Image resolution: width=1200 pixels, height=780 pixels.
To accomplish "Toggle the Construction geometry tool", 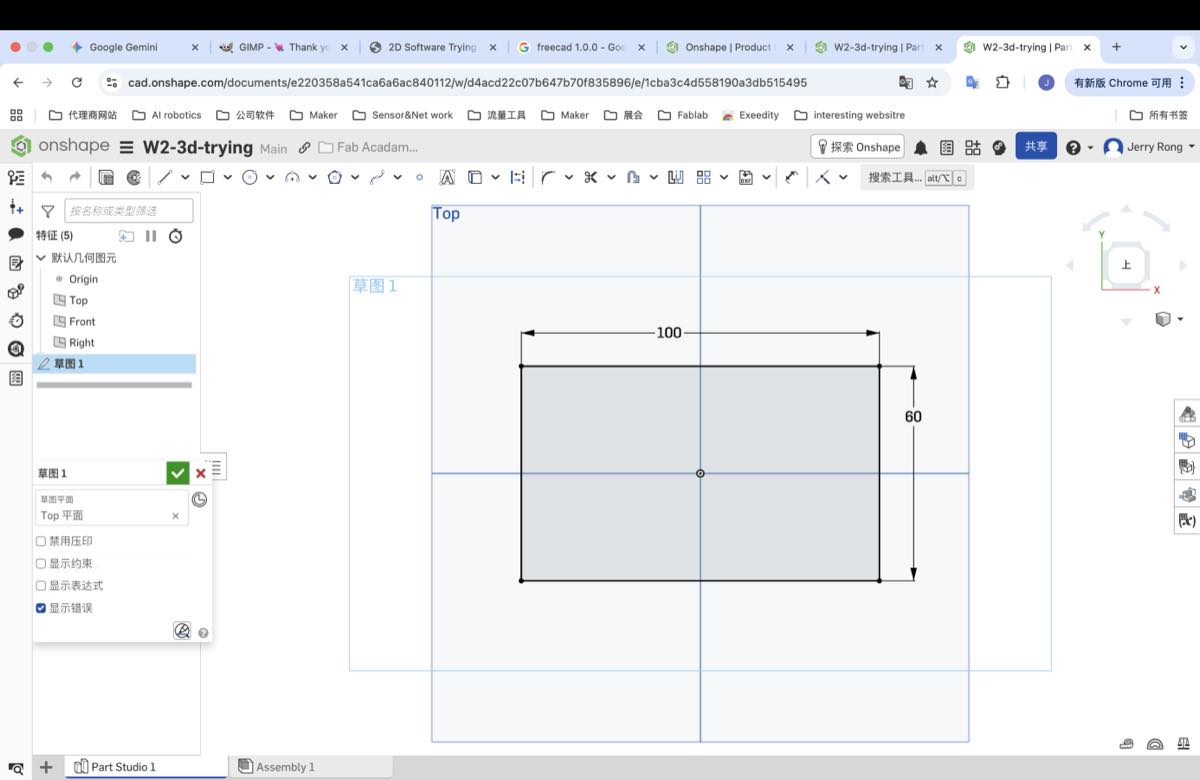I will (517, 177).
